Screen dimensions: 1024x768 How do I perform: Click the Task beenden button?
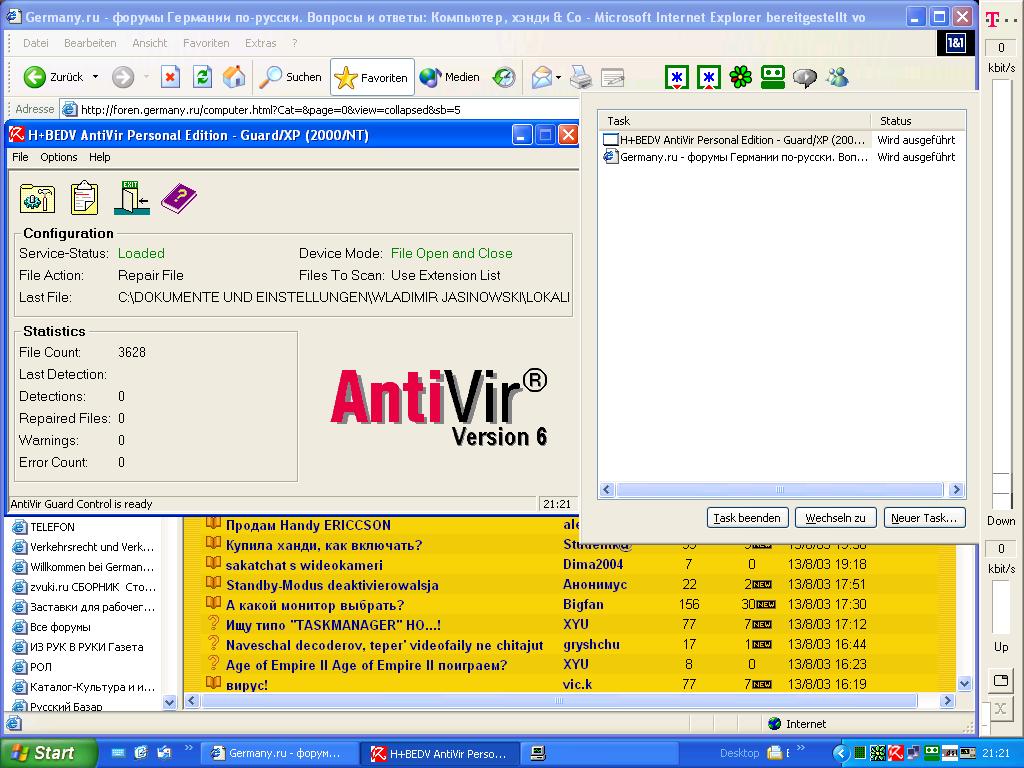(x=747, y=518)
